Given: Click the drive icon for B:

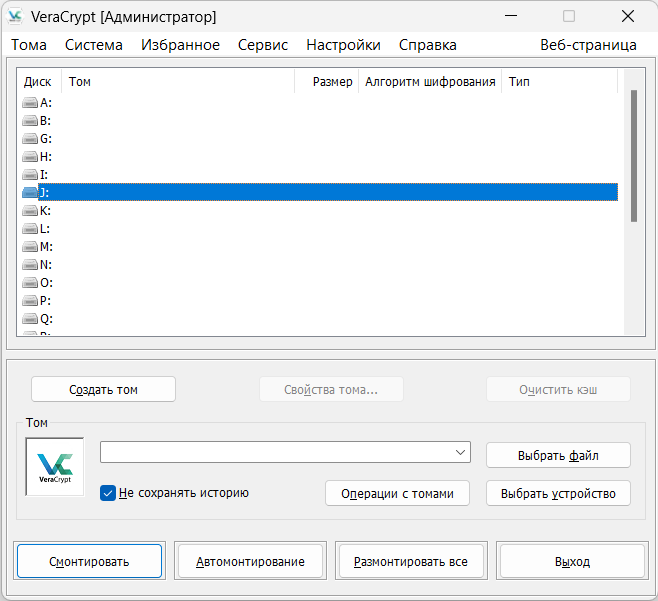Looking at the screenshot, I should pos(30,121).
